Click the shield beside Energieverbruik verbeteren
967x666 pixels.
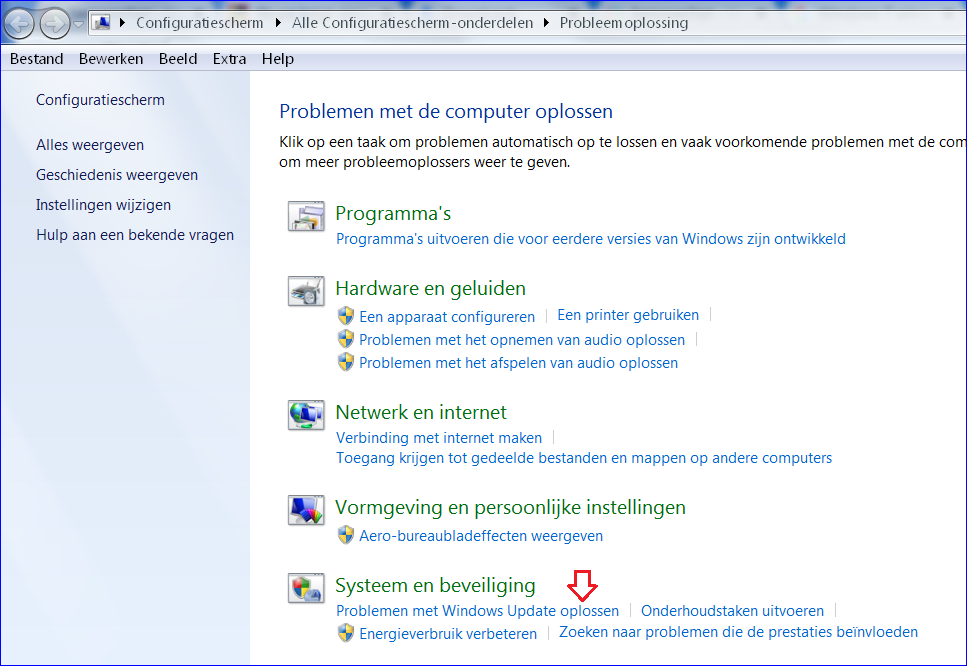coord(346,632)
